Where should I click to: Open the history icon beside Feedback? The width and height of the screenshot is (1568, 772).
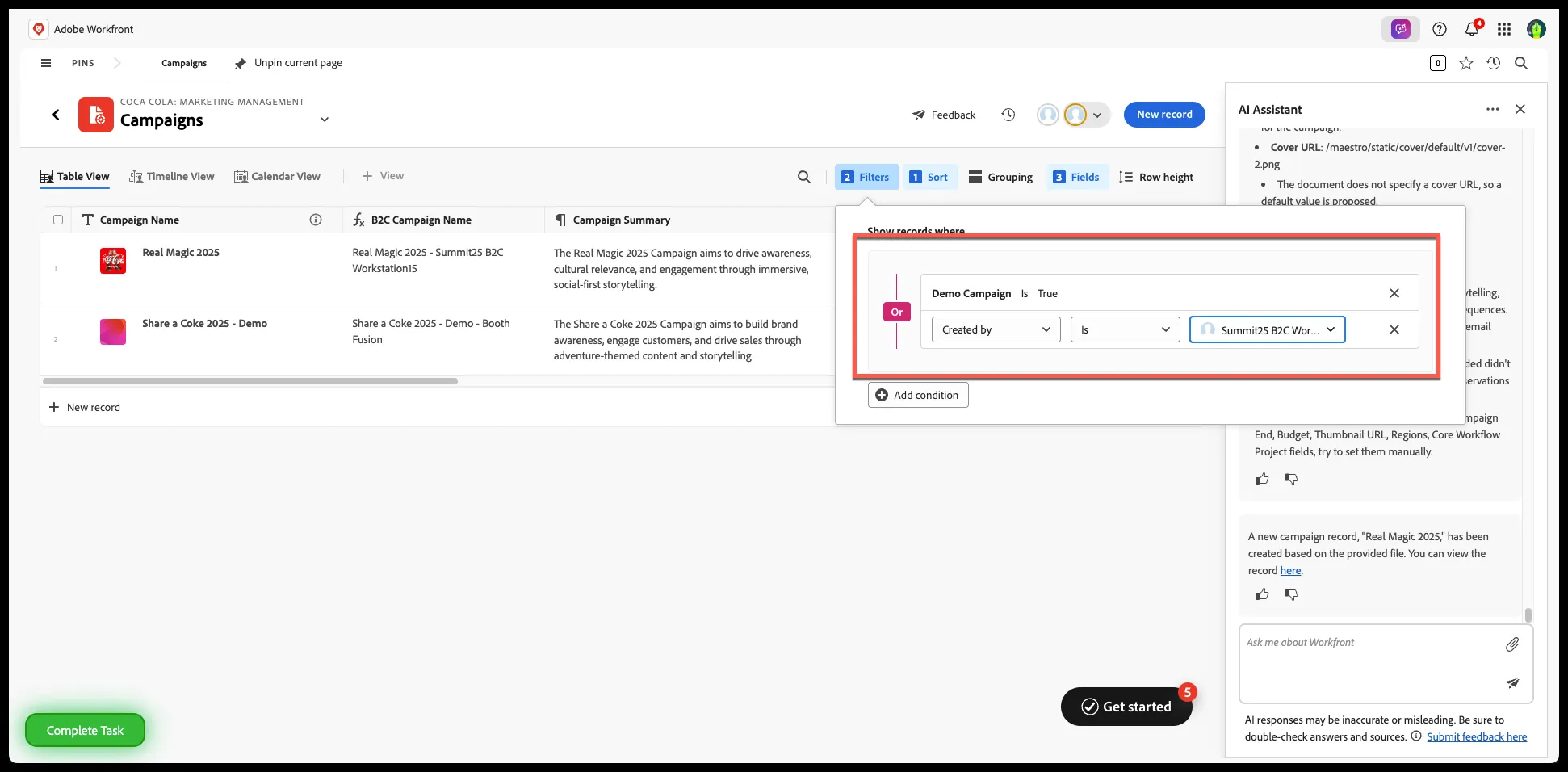[1008, 115]
